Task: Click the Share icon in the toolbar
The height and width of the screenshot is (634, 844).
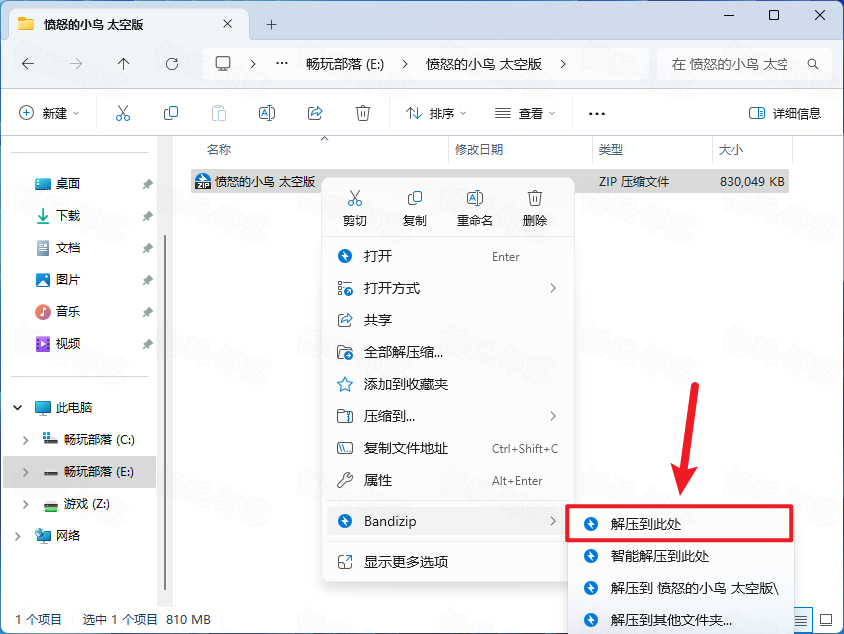Action: pyautogui.click(x=315, y=113)
